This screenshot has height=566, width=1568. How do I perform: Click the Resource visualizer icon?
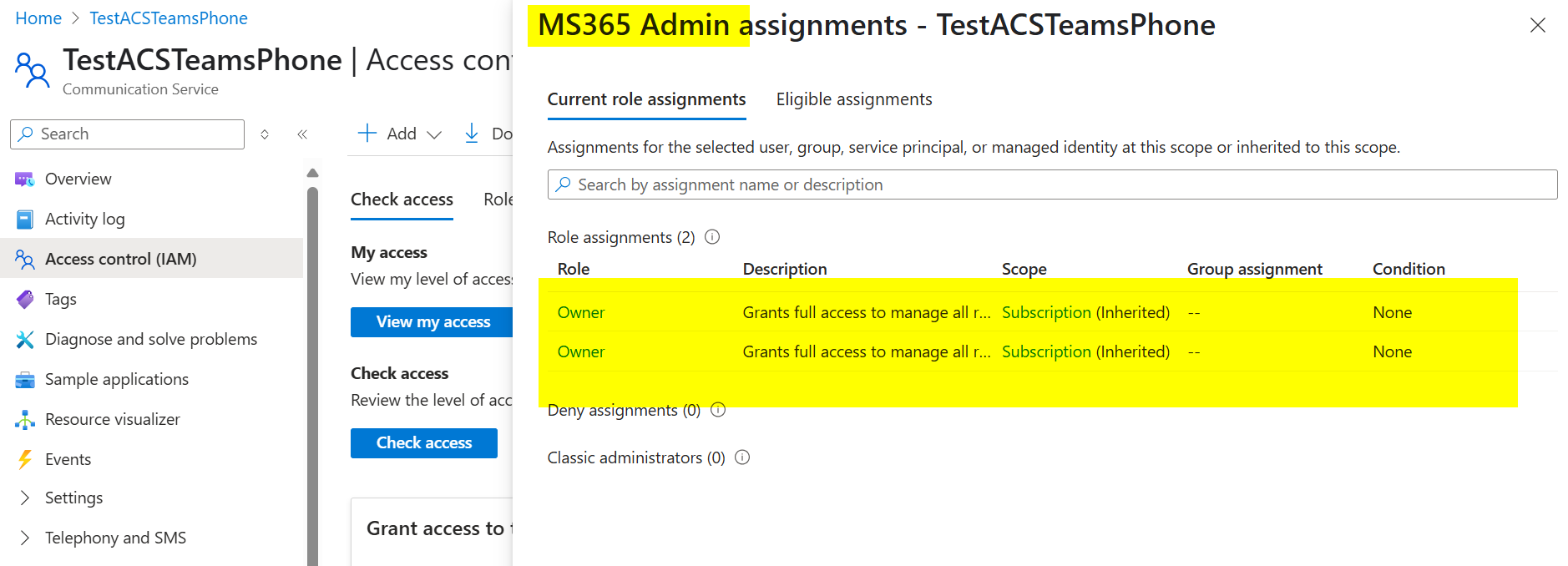[25, 419]
